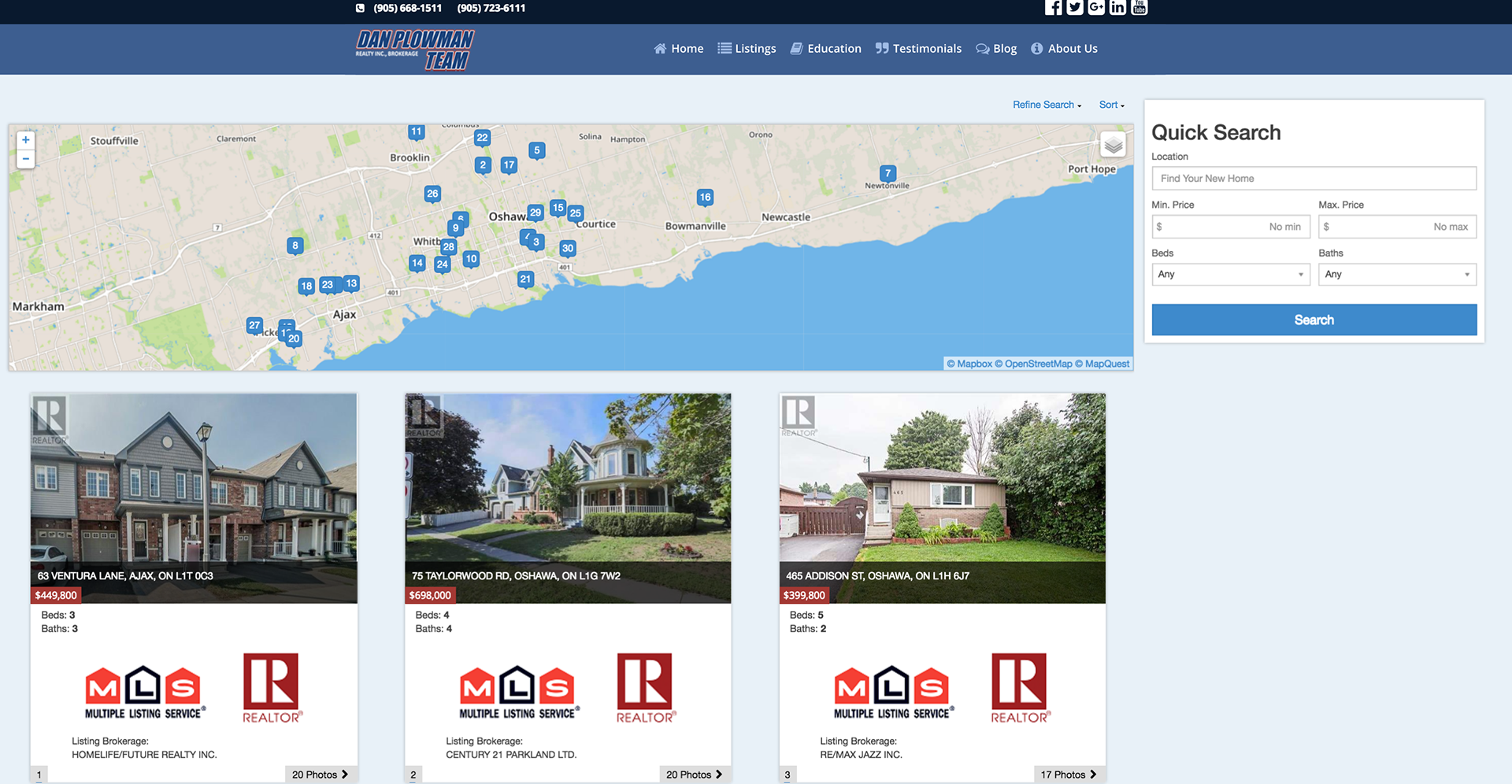Open the OpenStreetMap attribution link
1512x784 pixels.
coord(1033,364)
